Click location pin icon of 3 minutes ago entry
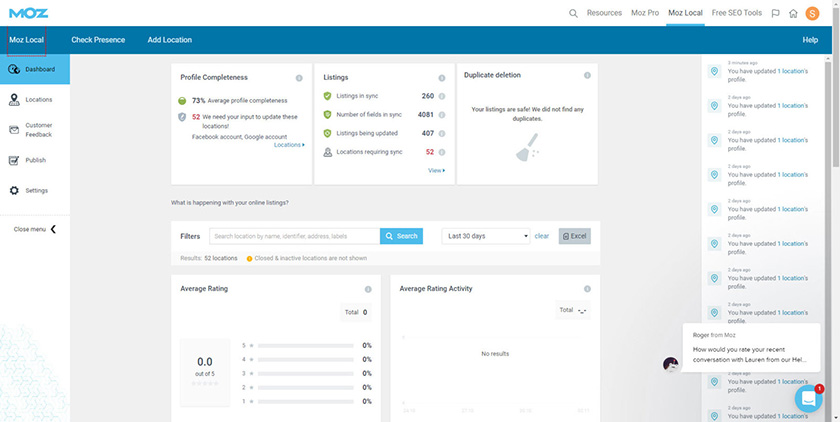 point(714,71)
